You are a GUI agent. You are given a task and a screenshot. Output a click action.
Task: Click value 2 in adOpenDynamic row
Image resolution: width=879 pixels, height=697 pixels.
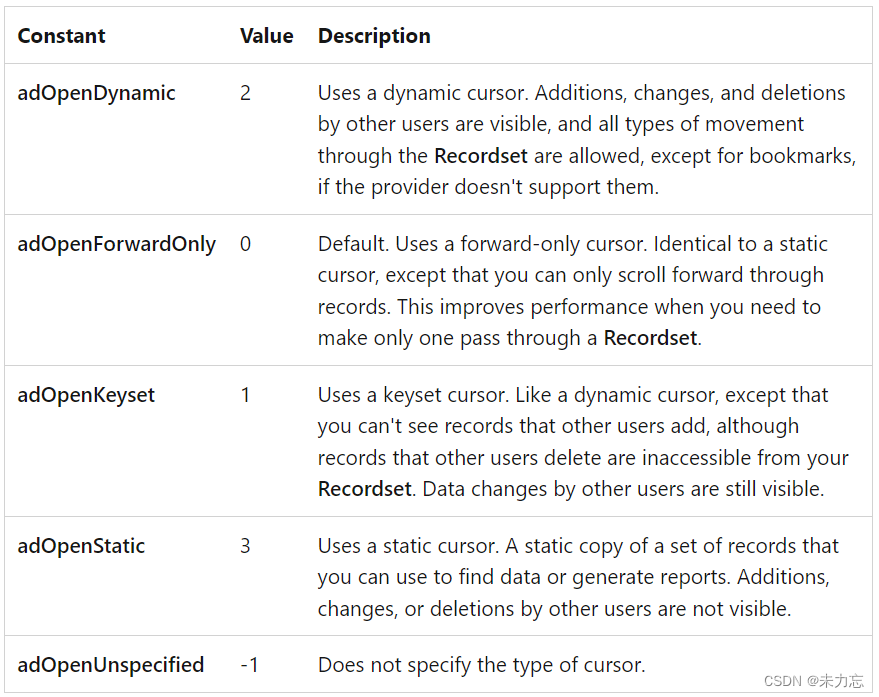click(246, 93)
